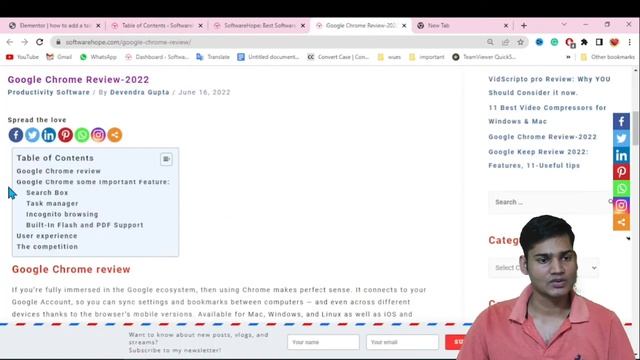Image resolution: width=640 pixels, height=360 pixels.
Task: Toggle the Table of Contents collapse icon
Action: coord(166,159)
